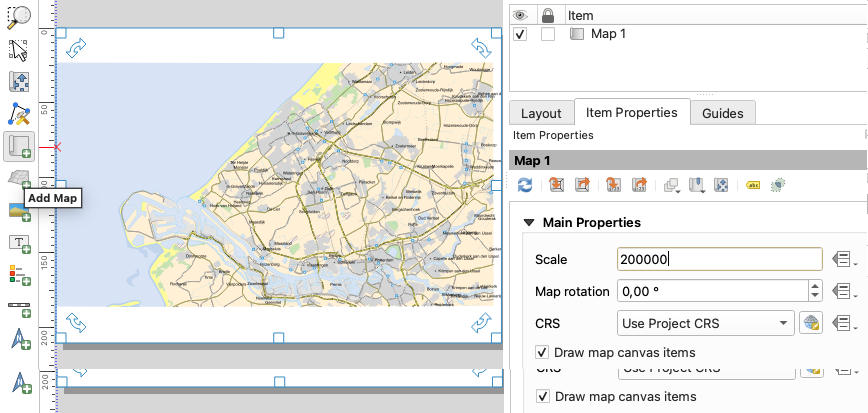Open the Labeling Settings abc icon
The width and height of the screenshot is (868, 413).
click(753, 185)
